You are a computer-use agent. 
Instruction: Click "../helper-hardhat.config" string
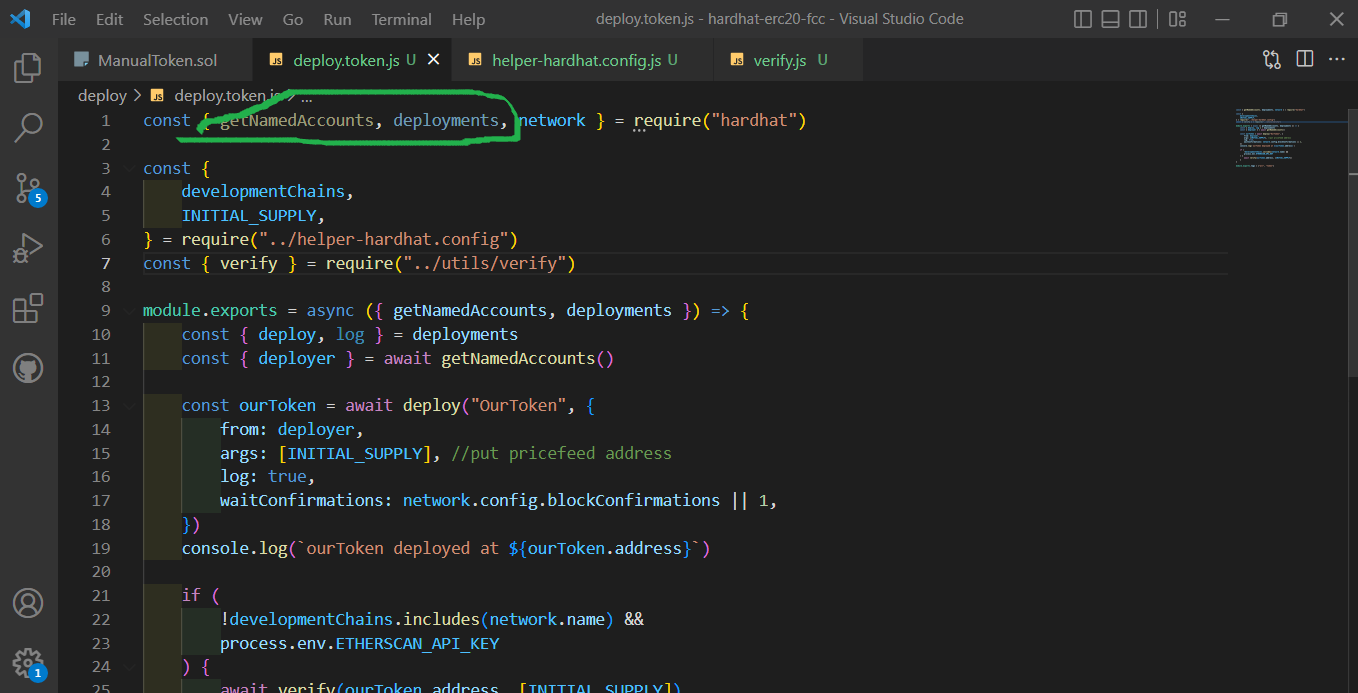tap(384, 239)
